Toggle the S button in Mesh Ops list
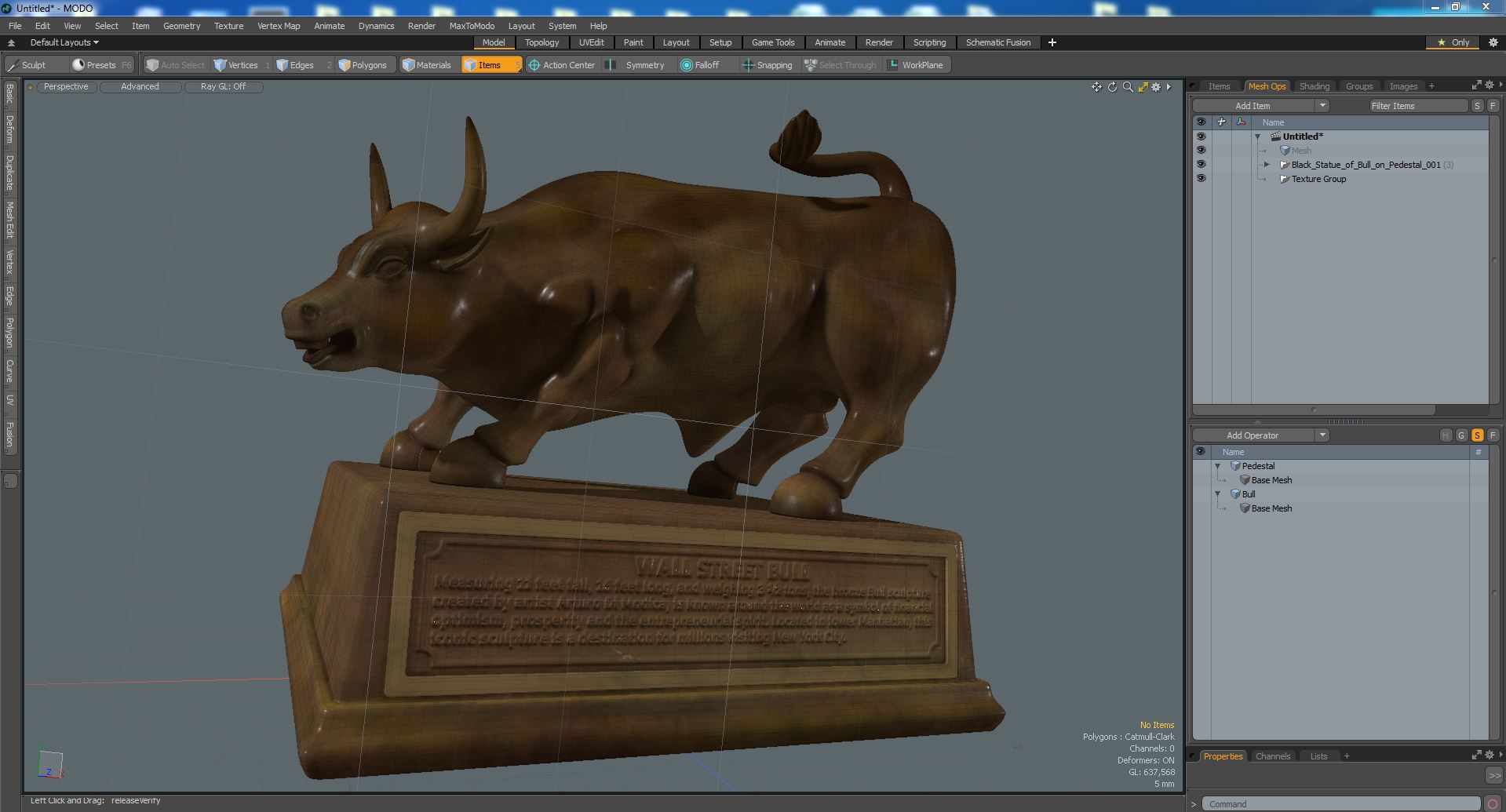 (1477, 435)
